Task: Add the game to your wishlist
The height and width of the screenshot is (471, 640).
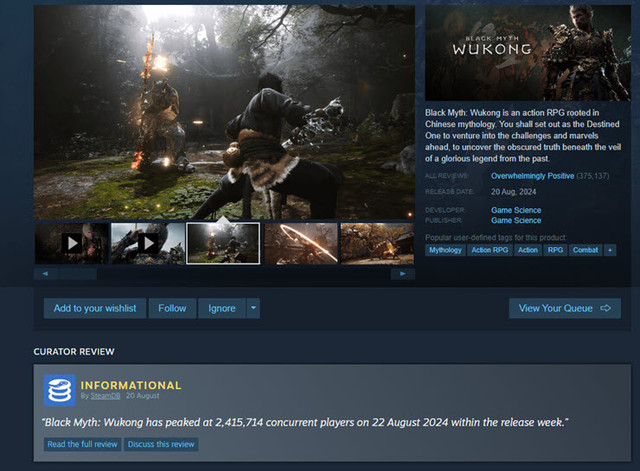Action: point(95,308)
